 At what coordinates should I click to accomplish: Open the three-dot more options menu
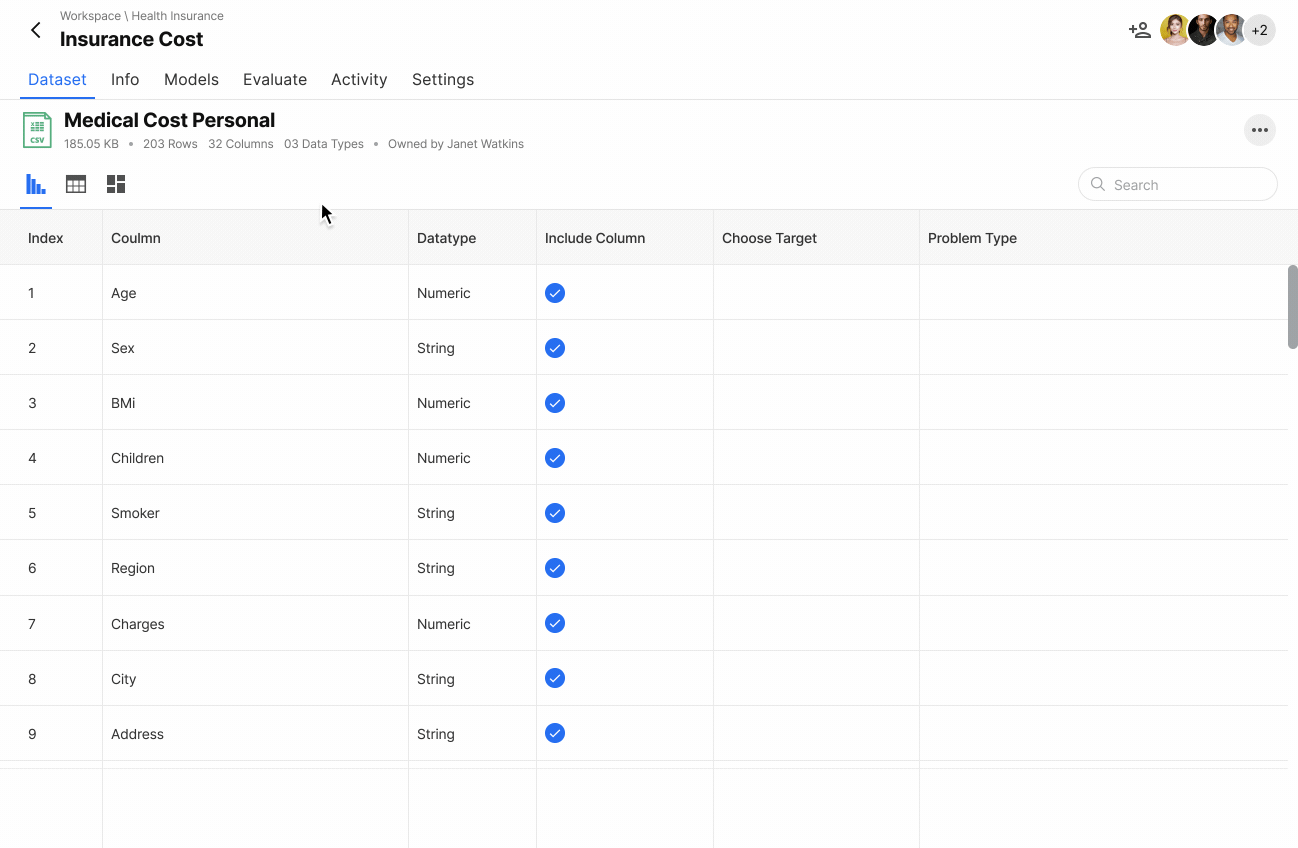click(1260, 130)
